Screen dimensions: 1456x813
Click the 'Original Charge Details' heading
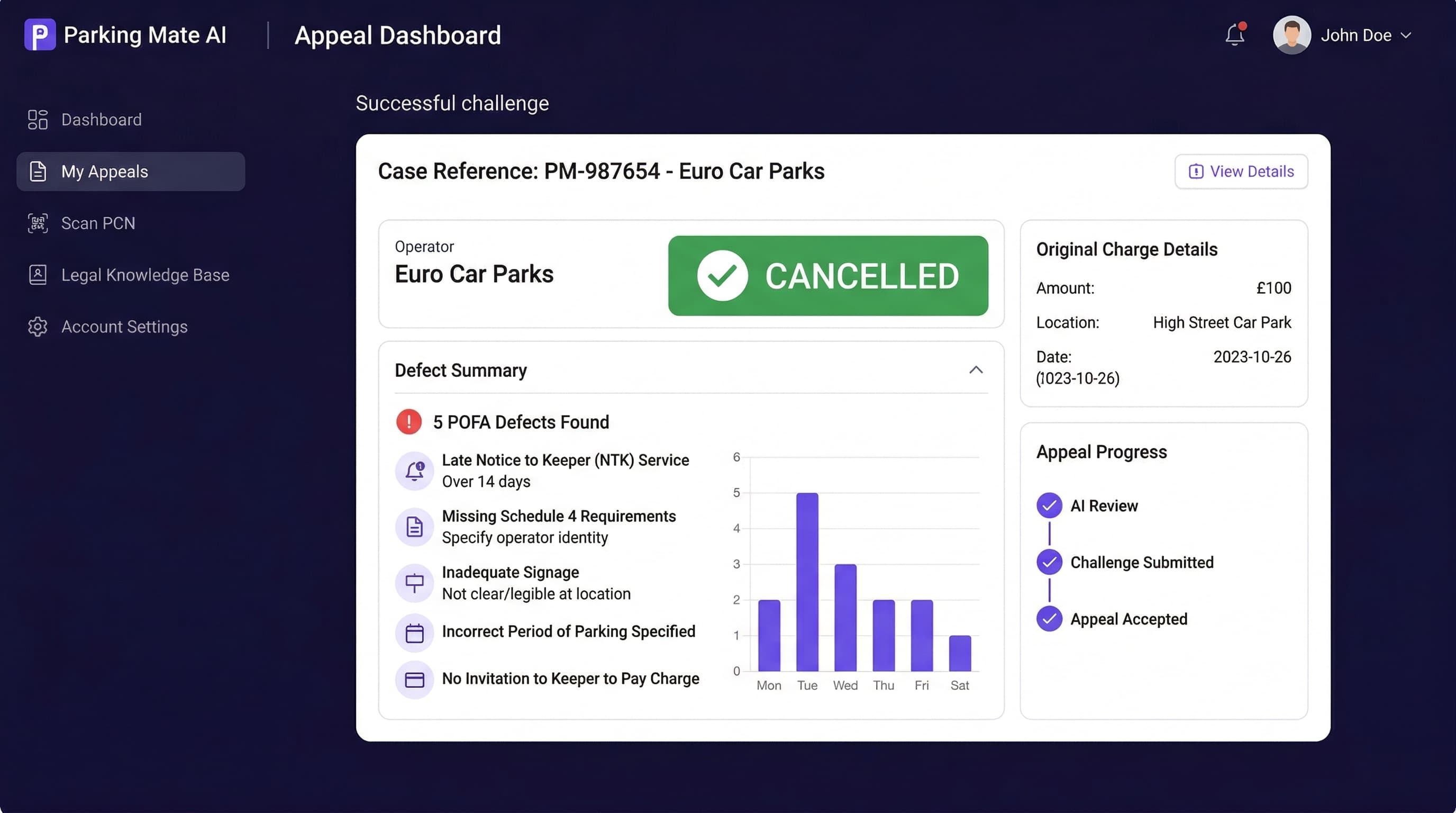[1126, 249]
